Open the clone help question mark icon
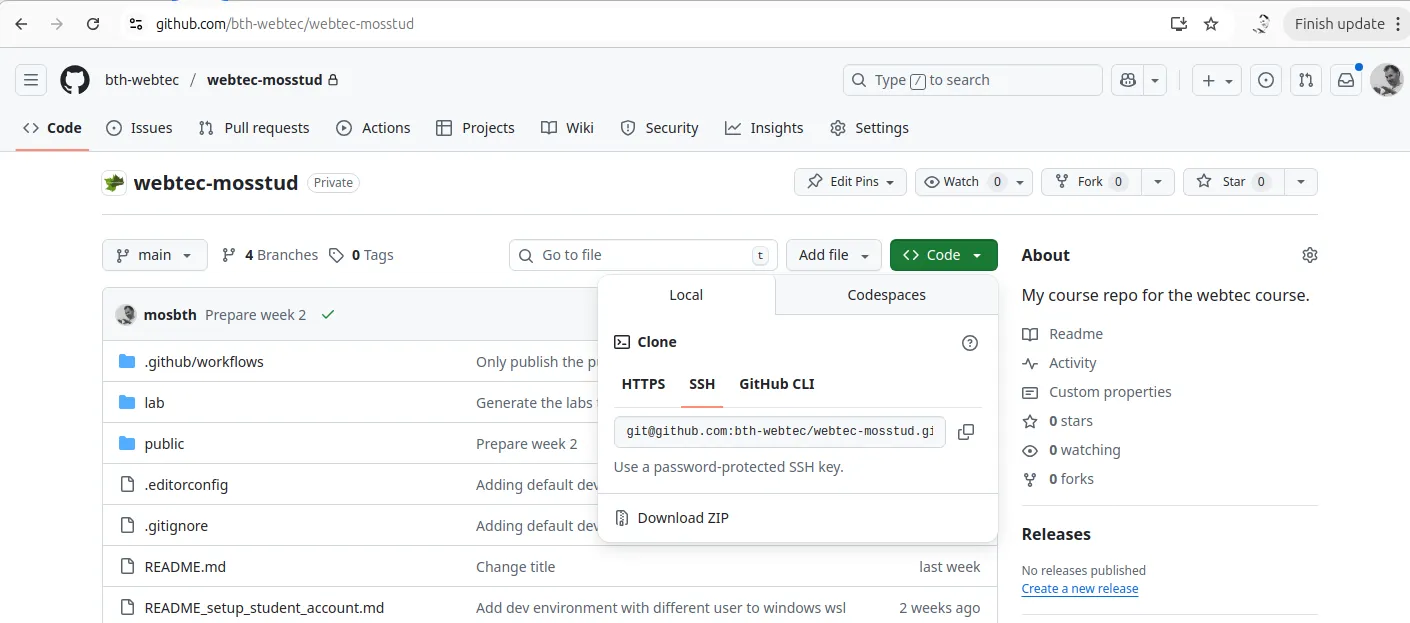Screen dimensions: 1410x623 (969, 343)
